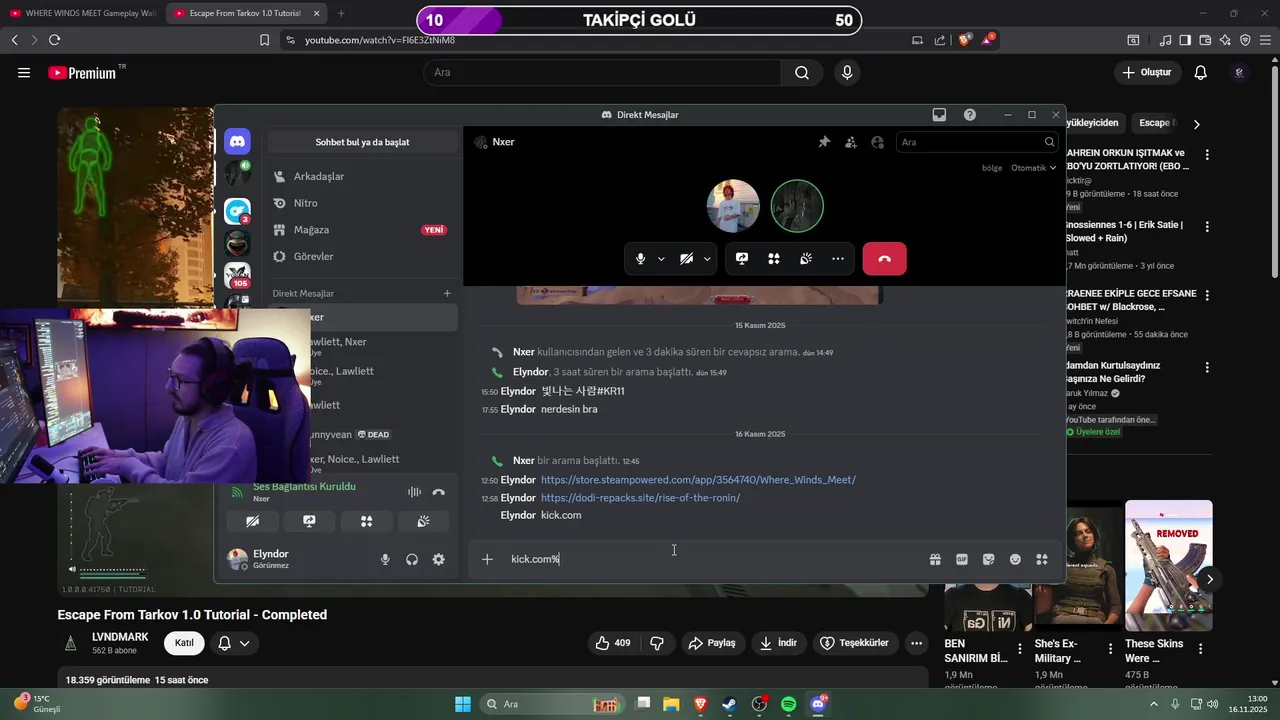The image size is (1280, 720).
Task: Open Arkadaşlar in Discord sidebar
Action: (361, 177)
